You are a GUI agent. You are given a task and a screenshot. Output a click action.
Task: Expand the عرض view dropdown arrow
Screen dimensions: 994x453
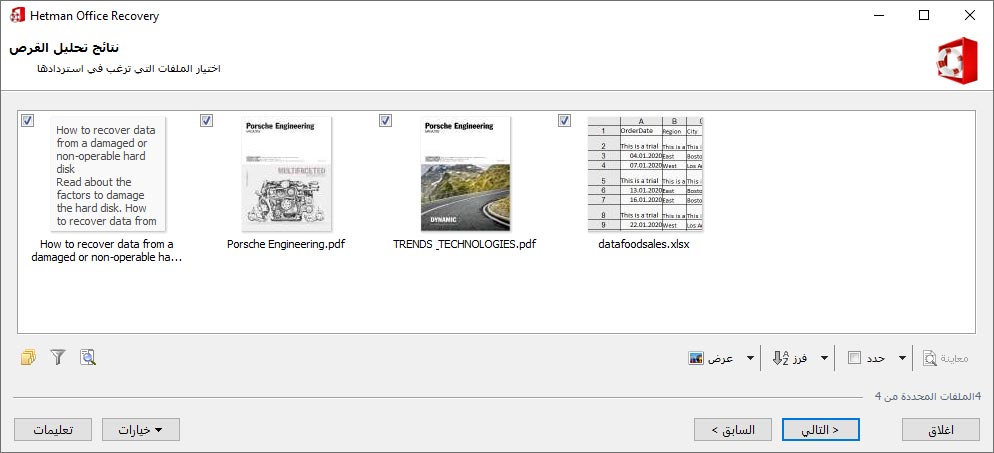tap(751, 358)
